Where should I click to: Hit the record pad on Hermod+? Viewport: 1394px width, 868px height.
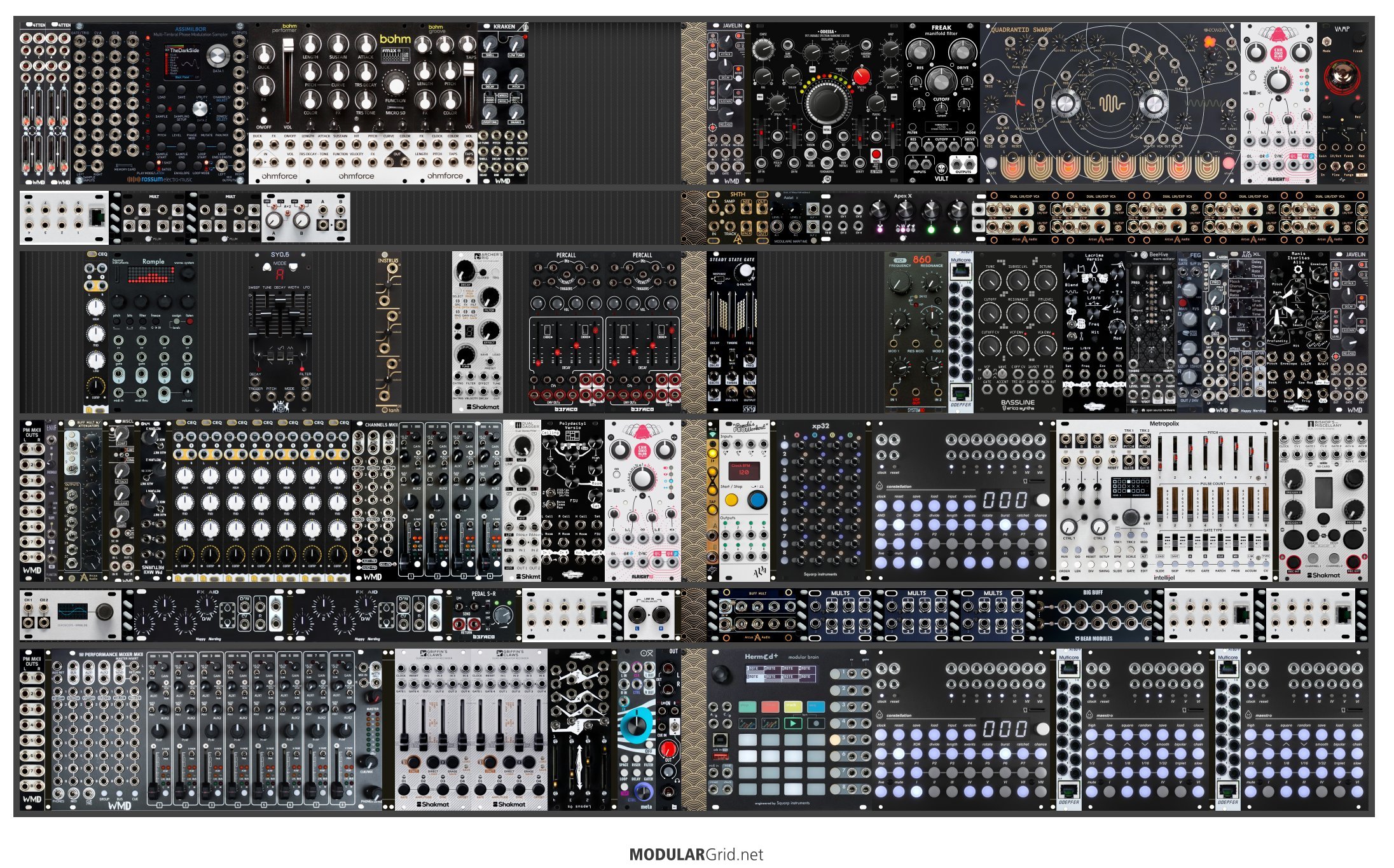(x=816, y=723)
